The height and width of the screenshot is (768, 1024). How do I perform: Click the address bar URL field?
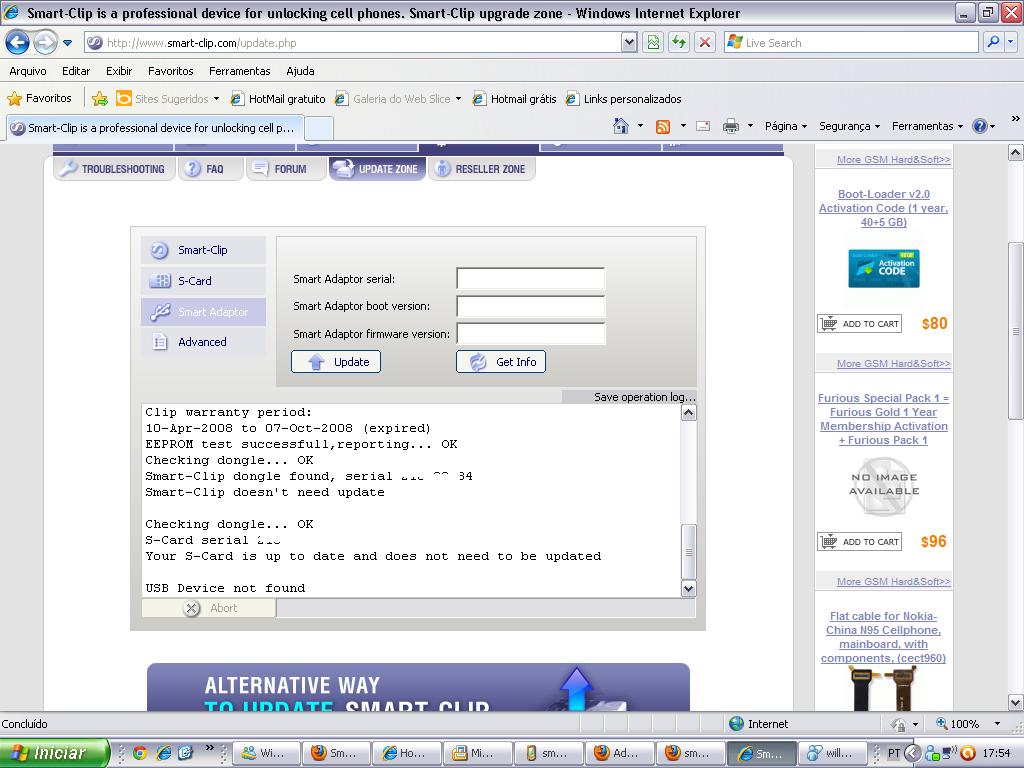tap(353, 43)
